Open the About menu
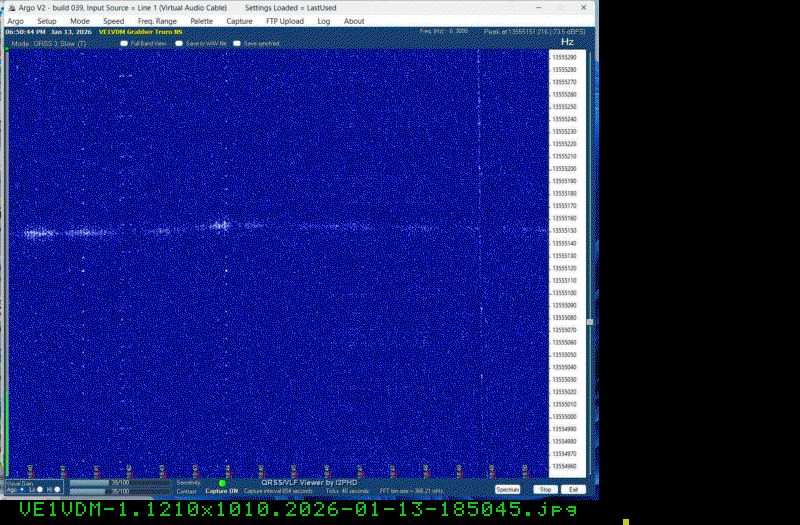The height and width of the screenshot is (525, 800). coord(354,21)
